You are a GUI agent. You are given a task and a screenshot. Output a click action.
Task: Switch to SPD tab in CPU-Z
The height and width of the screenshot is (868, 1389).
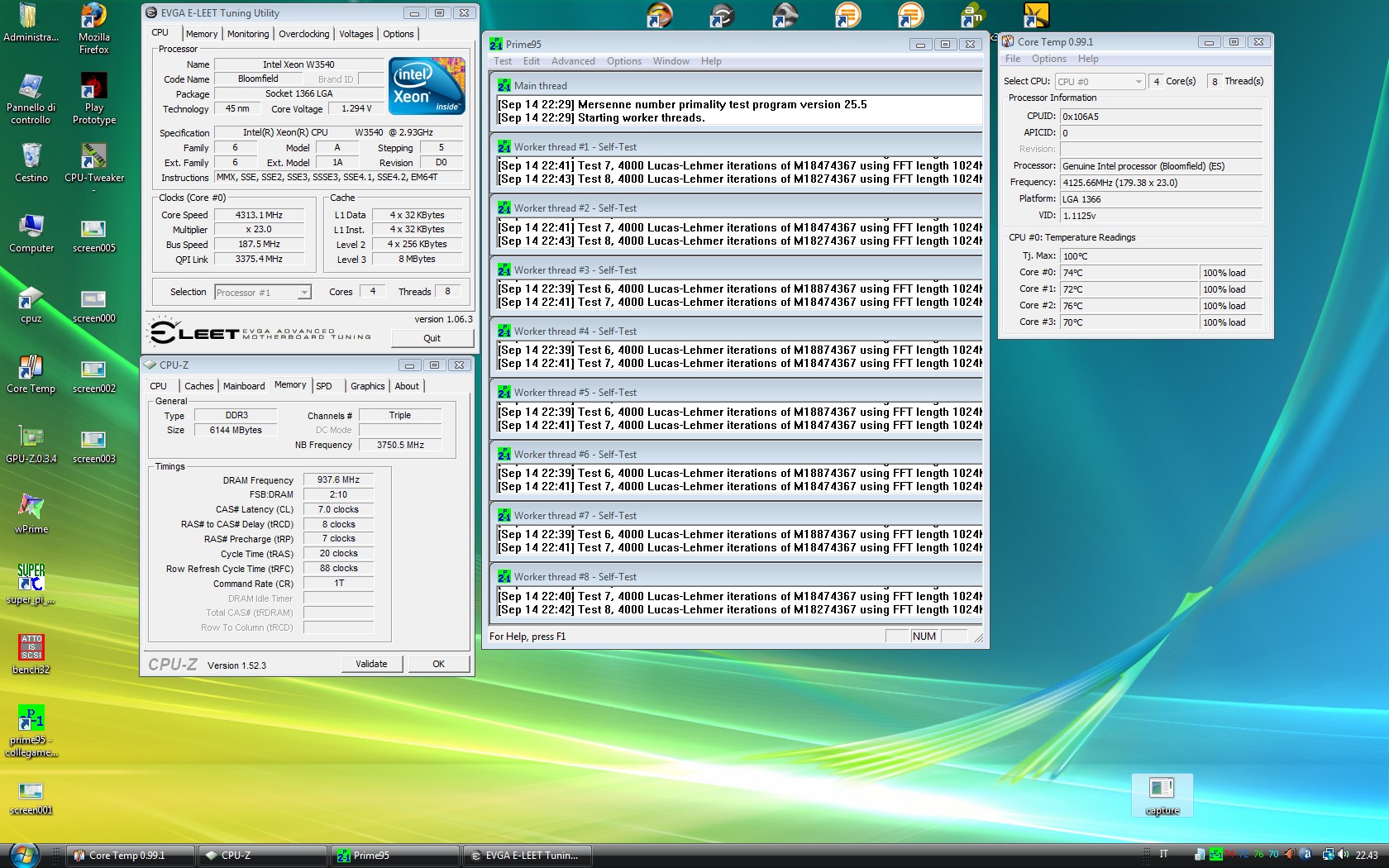click(x=324, y=386)
